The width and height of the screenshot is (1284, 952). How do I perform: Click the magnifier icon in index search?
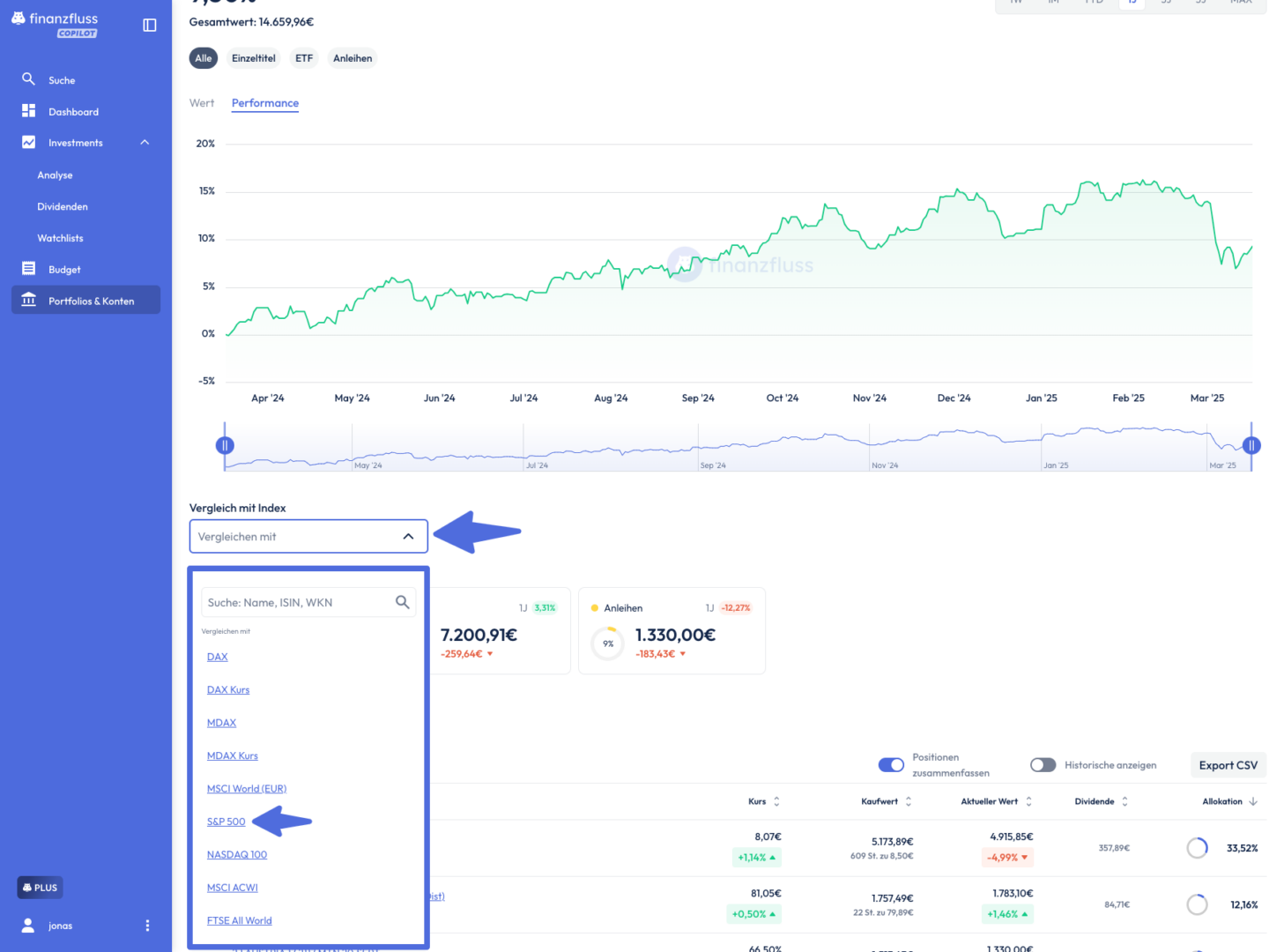(x=402, y=602)
